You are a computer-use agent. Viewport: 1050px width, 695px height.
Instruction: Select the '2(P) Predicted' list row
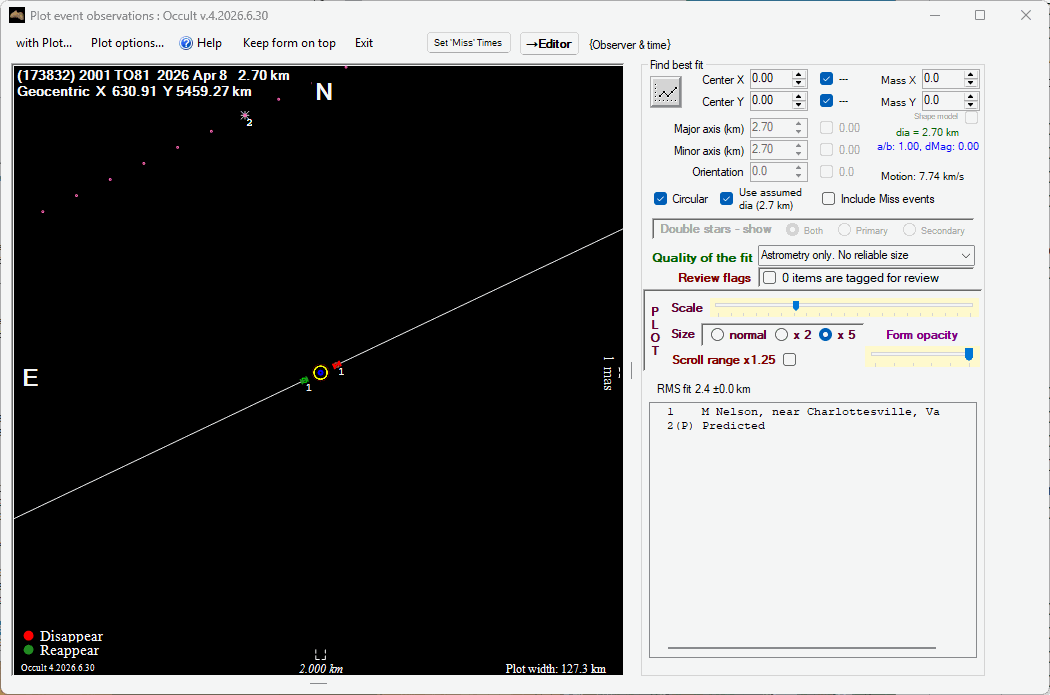[x=715, y=426]
